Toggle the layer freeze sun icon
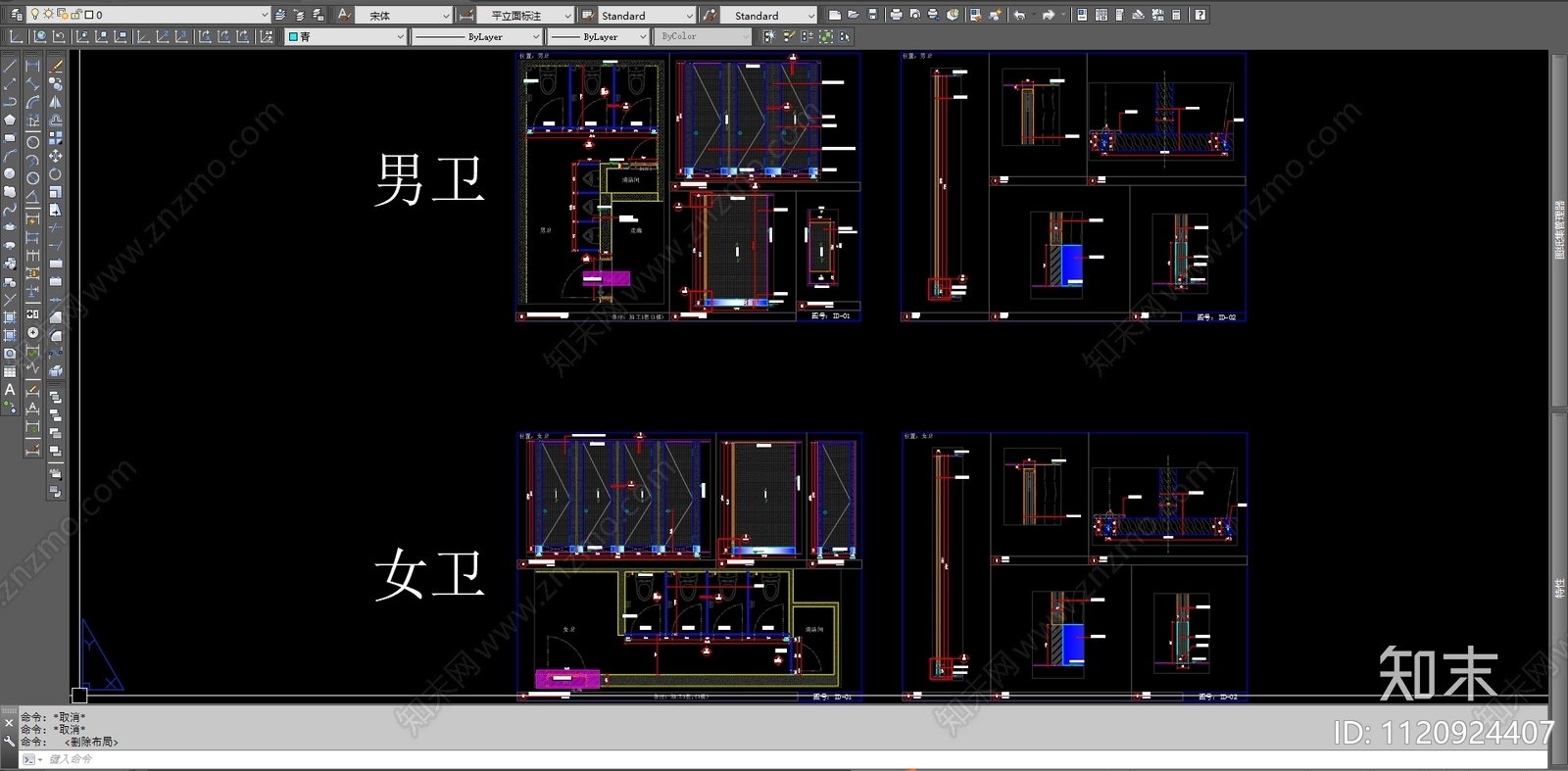 click(x=48, y=15)
